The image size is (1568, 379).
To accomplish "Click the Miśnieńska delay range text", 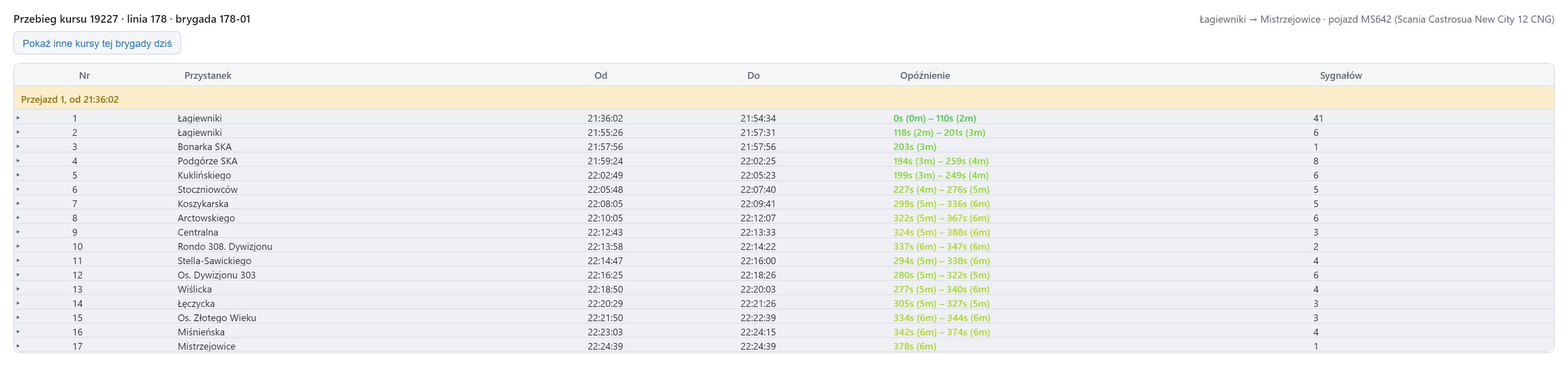I will point(941,332).
